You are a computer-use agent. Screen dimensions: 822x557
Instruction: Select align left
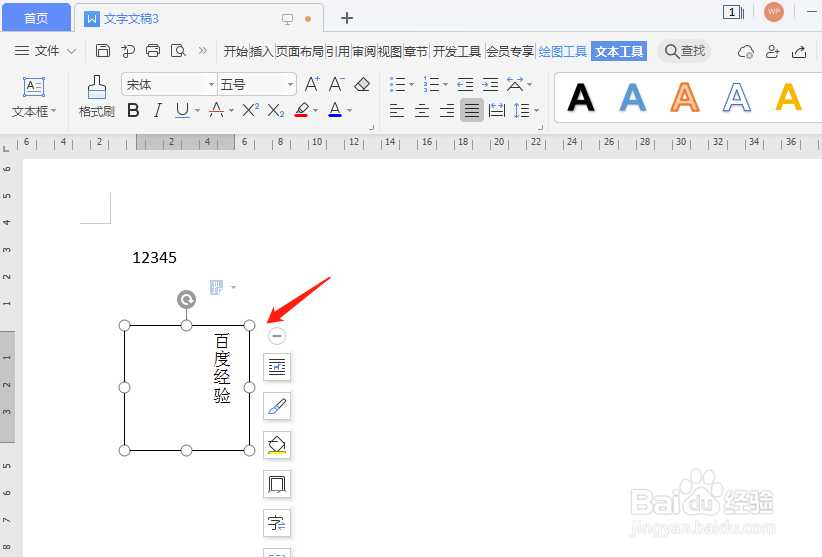click(x=397, y=111)
